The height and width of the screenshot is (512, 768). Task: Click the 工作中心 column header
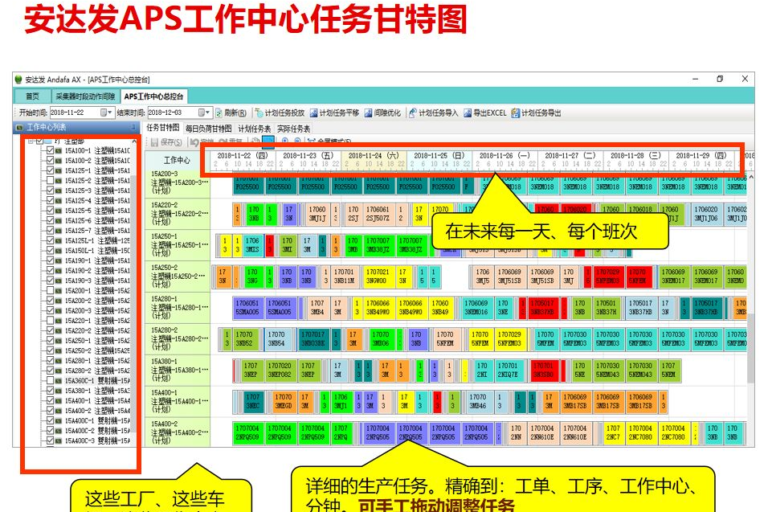pos(177,160)
